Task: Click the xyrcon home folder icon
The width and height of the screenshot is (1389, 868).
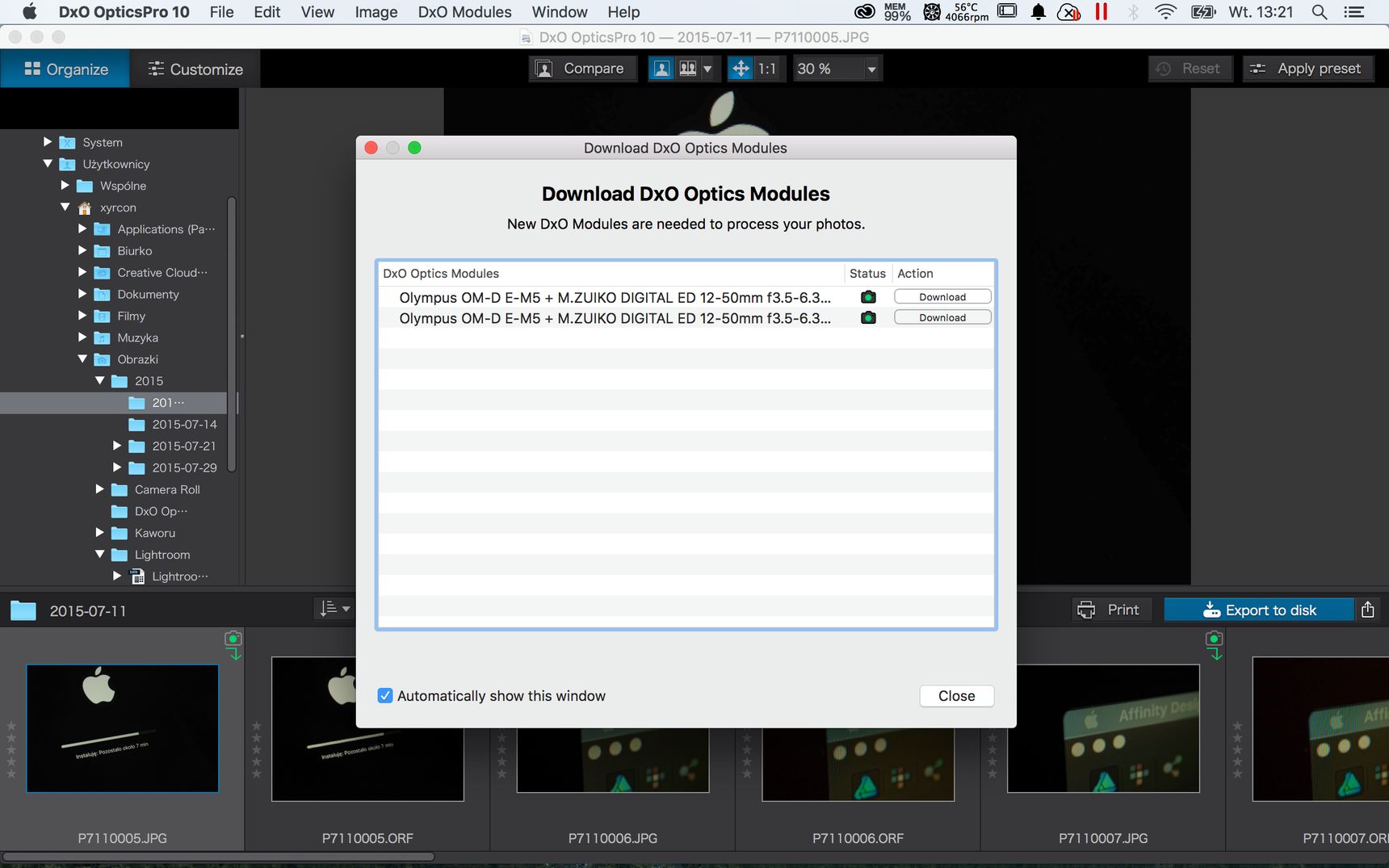Action: point(84,208)
